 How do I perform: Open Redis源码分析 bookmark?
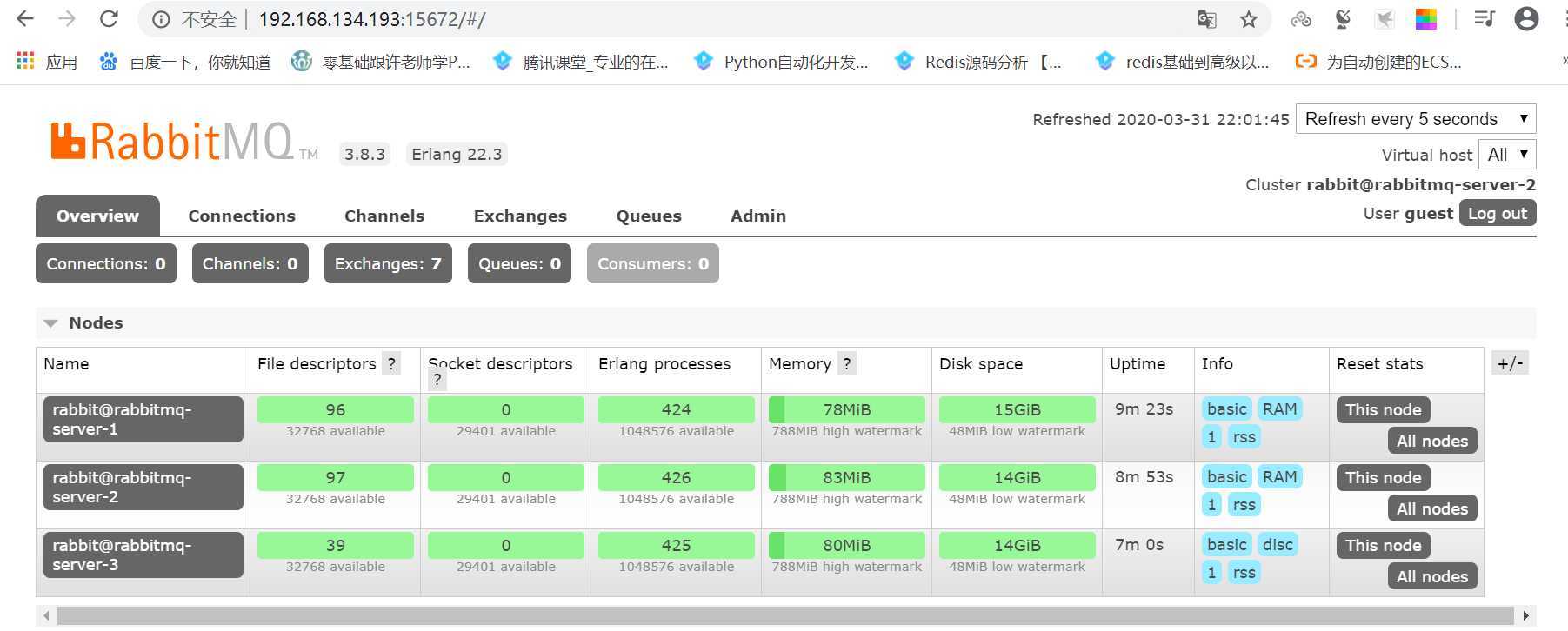click(x=978, y=62)
